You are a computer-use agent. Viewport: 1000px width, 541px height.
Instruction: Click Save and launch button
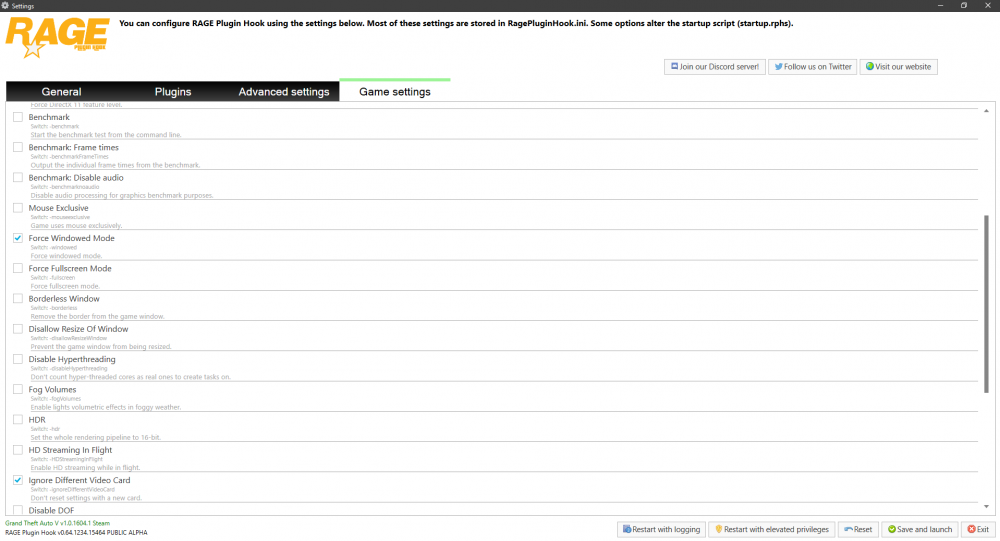pos(920,529)
